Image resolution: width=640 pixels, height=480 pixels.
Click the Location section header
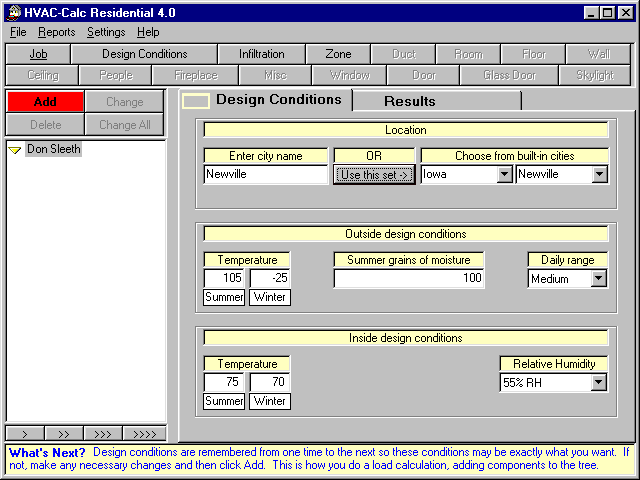coord(406,130)
